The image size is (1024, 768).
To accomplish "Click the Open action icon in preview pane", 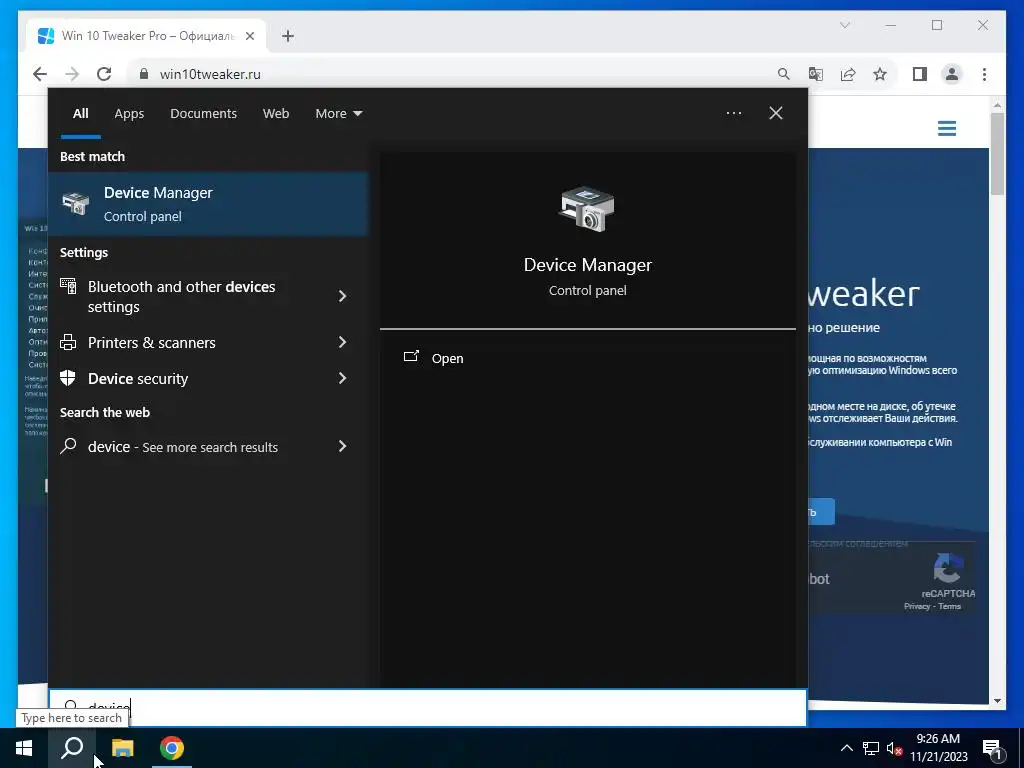I will coord(411,357).
